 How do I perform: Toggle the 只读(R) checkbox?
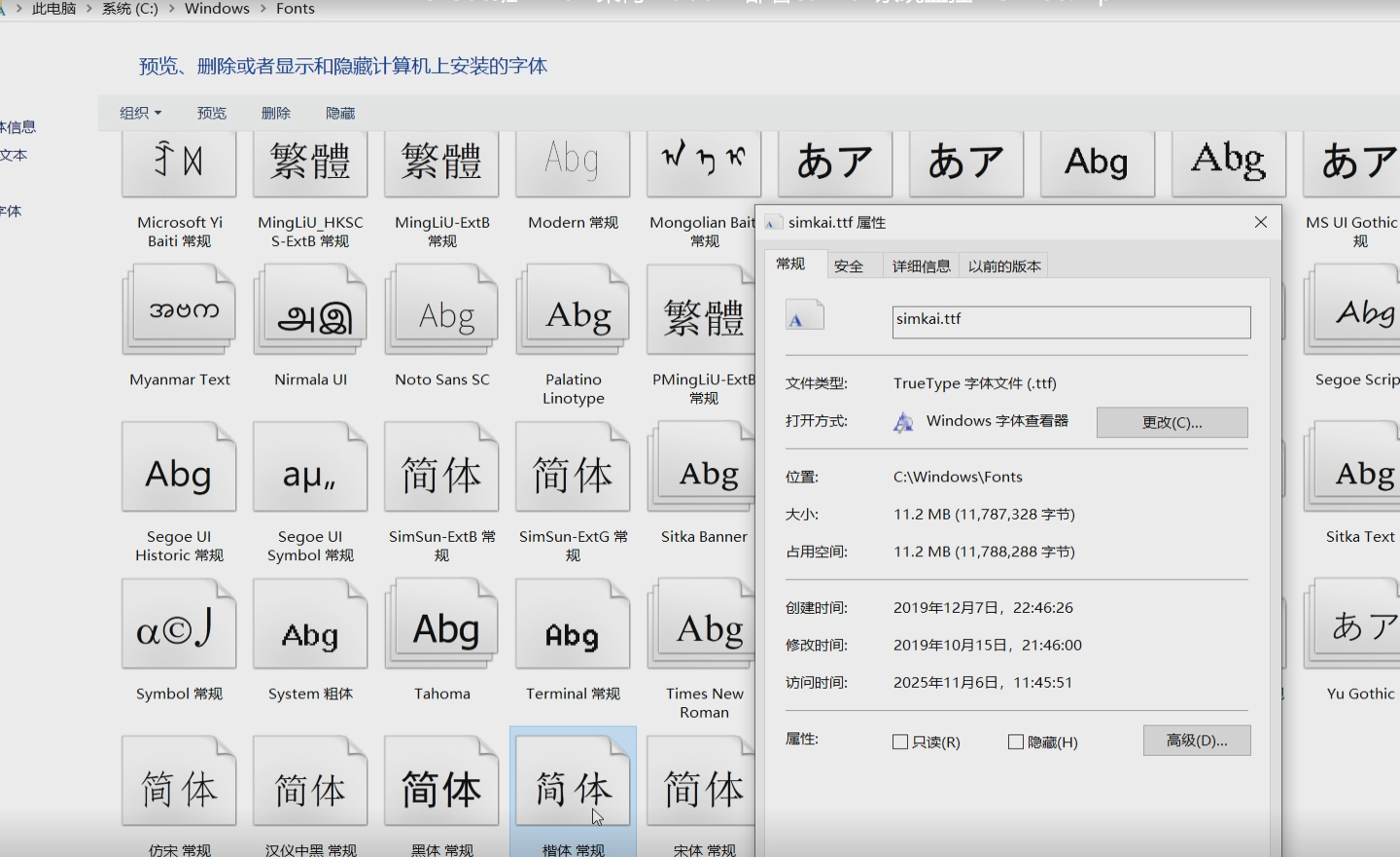tap(900, 742)
